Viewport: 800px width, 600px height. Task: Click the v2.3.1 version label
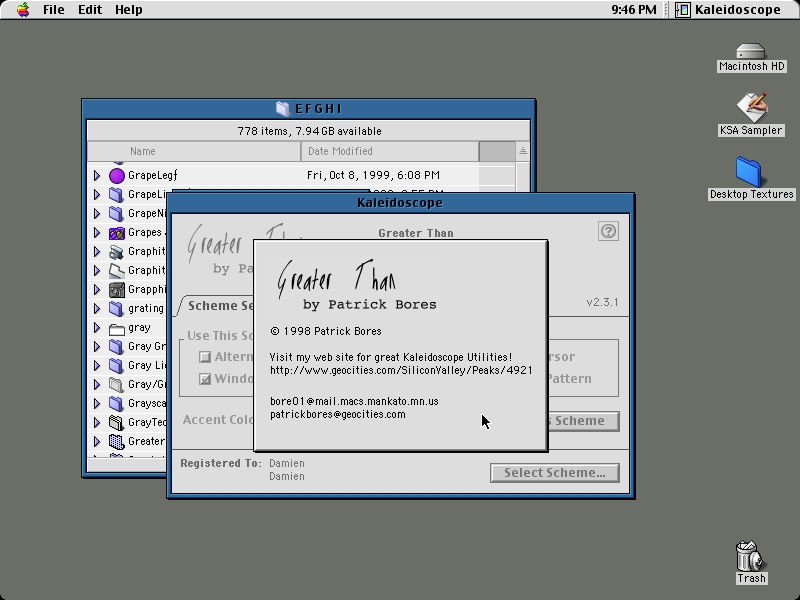pyautogui.click(x=602, y=303)
